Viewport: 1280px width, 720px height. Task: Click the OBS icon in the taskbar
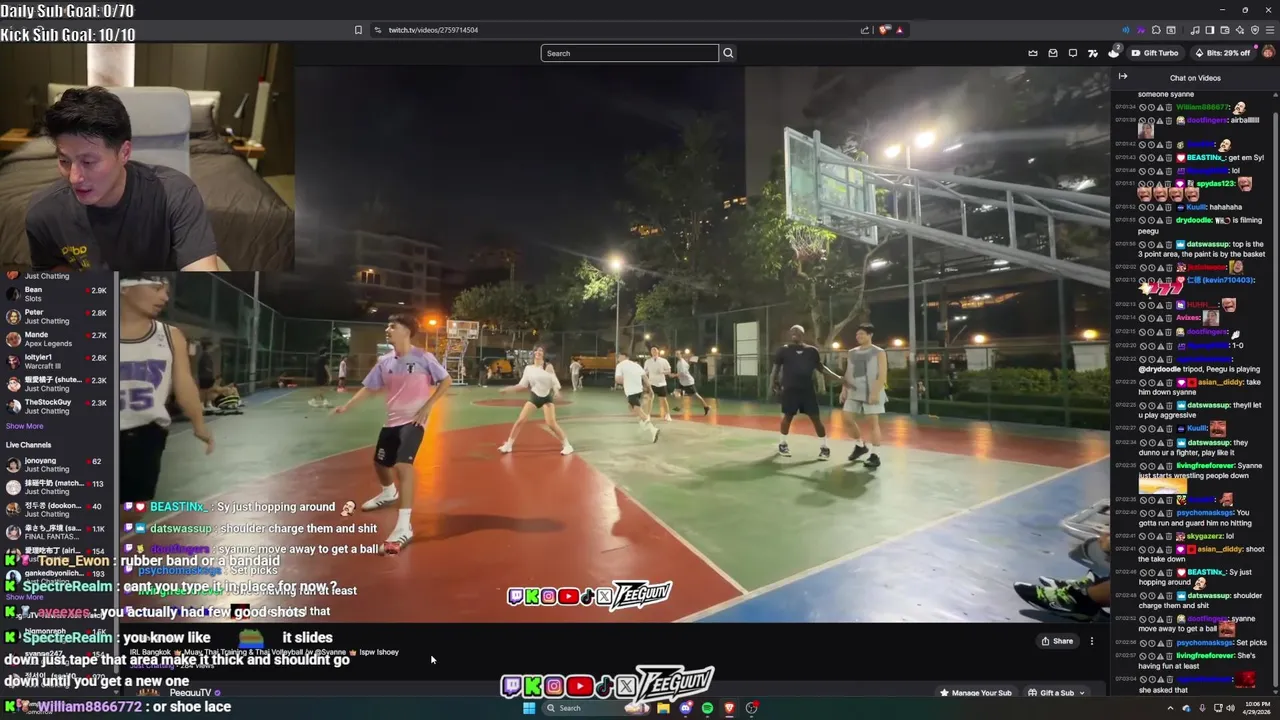(x=752, y=708)
